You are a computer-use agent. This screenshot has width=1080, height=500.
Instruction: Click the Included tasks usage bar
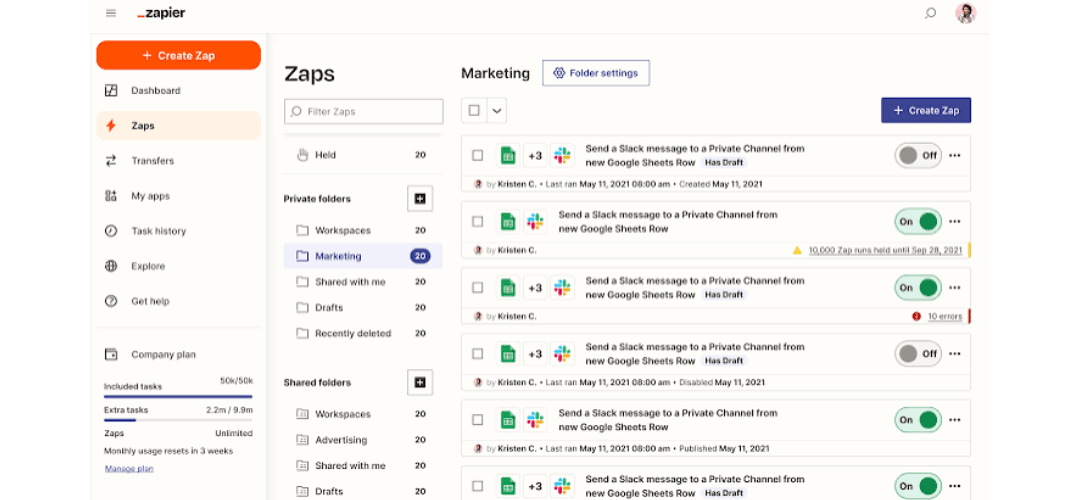[x=178, y=396]
